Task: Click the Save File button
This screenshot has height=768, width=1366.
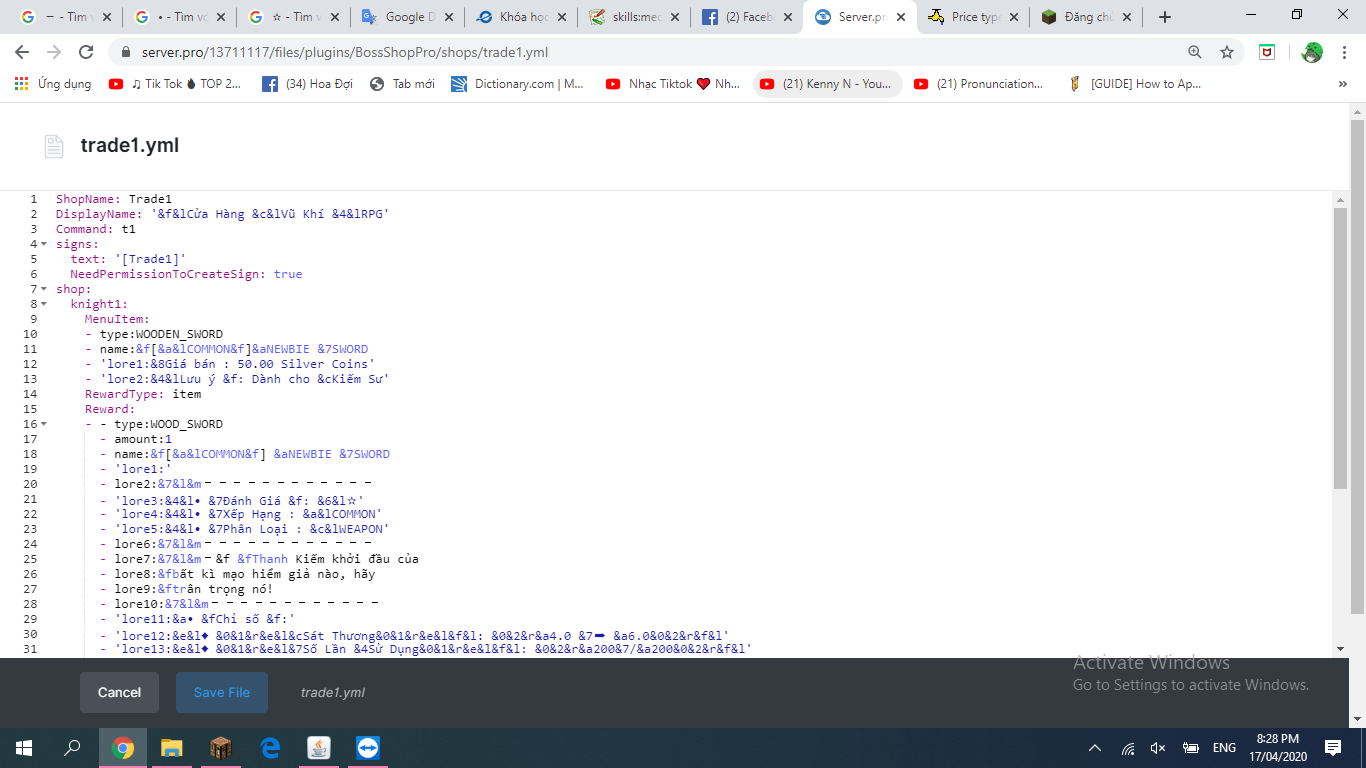Action: [x=222, y=692]
